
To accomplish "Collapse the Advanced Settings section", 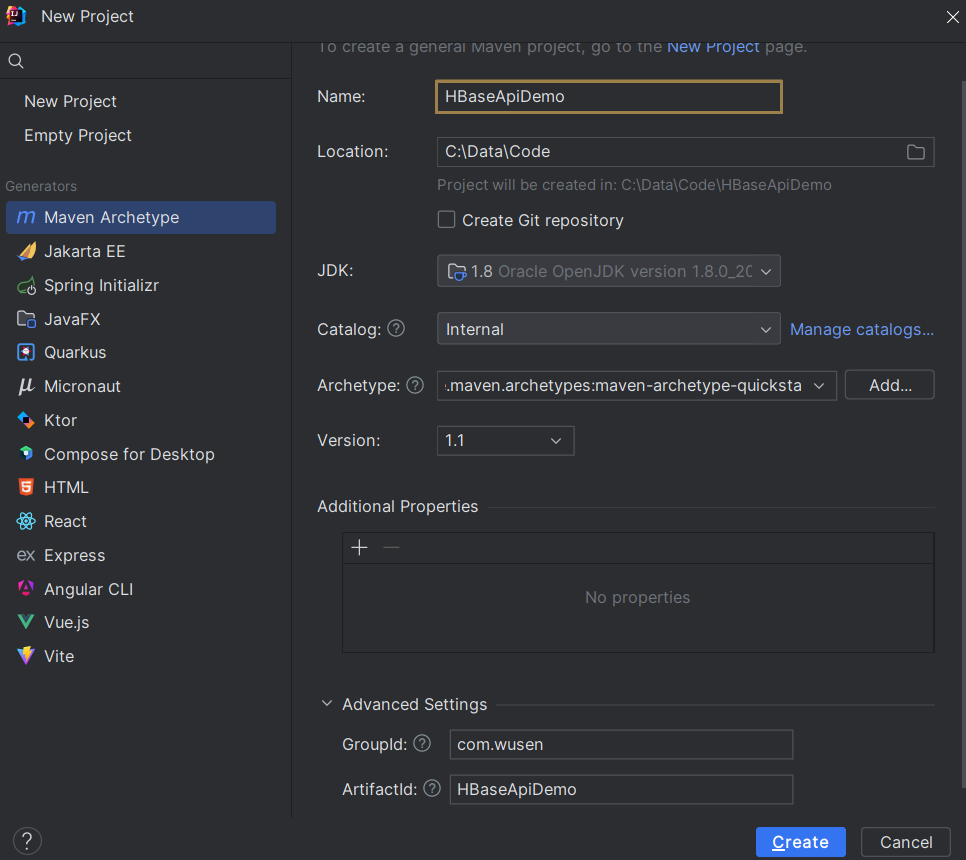I will pyautogui.click(x=327, y=704).
